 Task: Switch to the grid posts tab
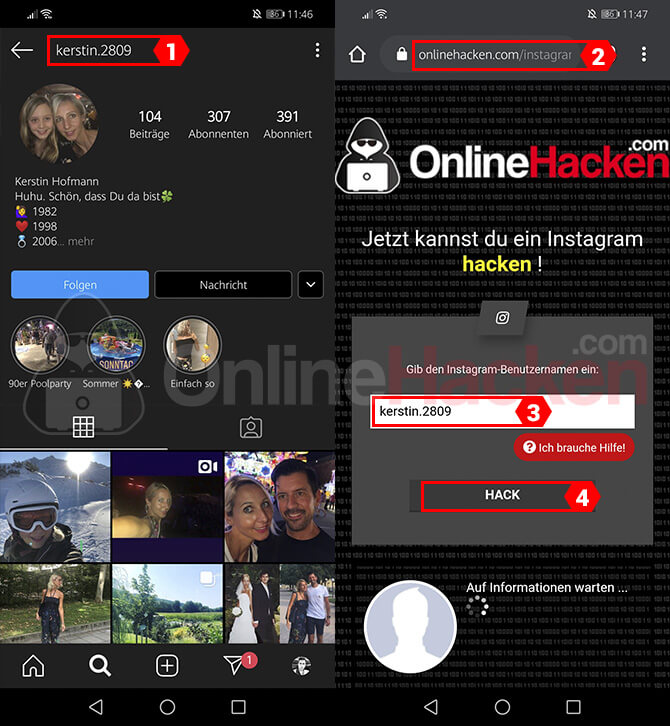point(83,427)
